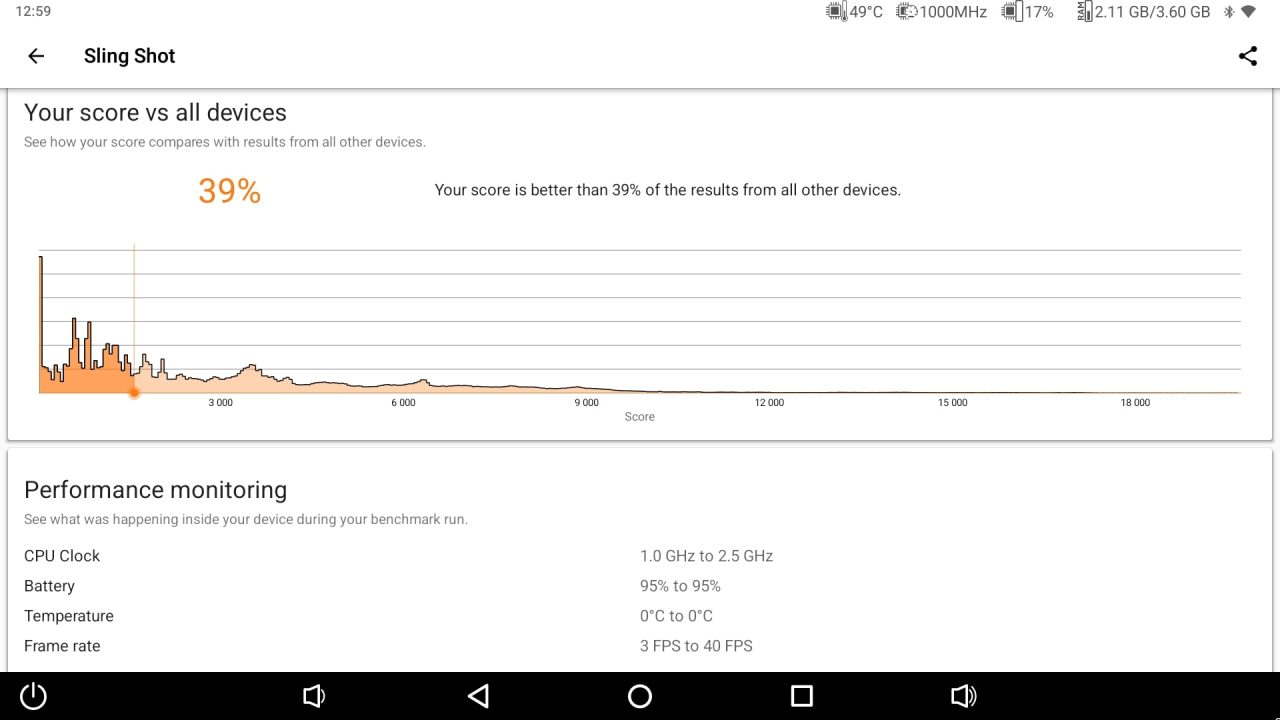This screenshot has width=1280, height=720.
Task: Go back using the app bar arrow
Action: point(36,56)
